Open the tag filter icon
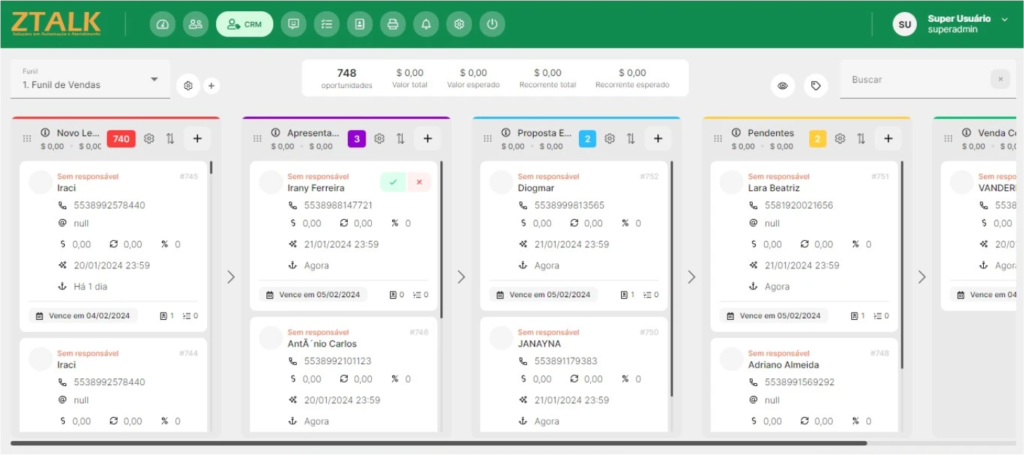 (816, 86)
